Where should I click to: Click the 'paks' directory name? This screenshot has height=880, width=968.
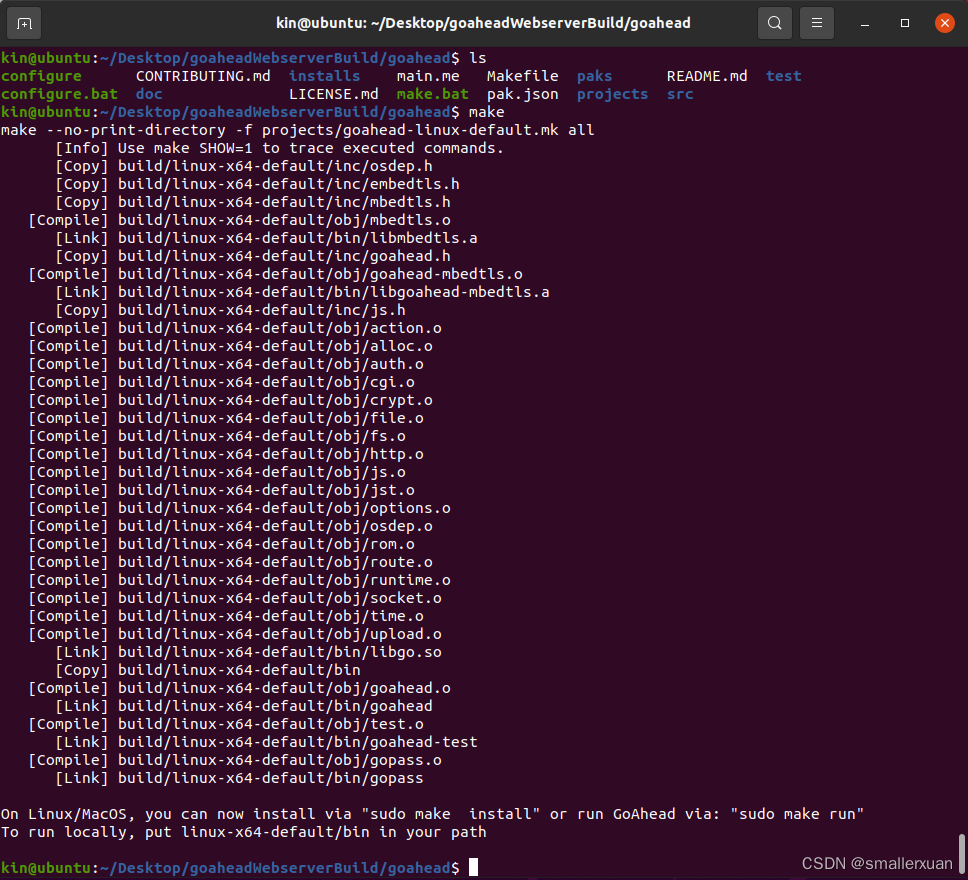pyautogui.click(x=595, y=76)
